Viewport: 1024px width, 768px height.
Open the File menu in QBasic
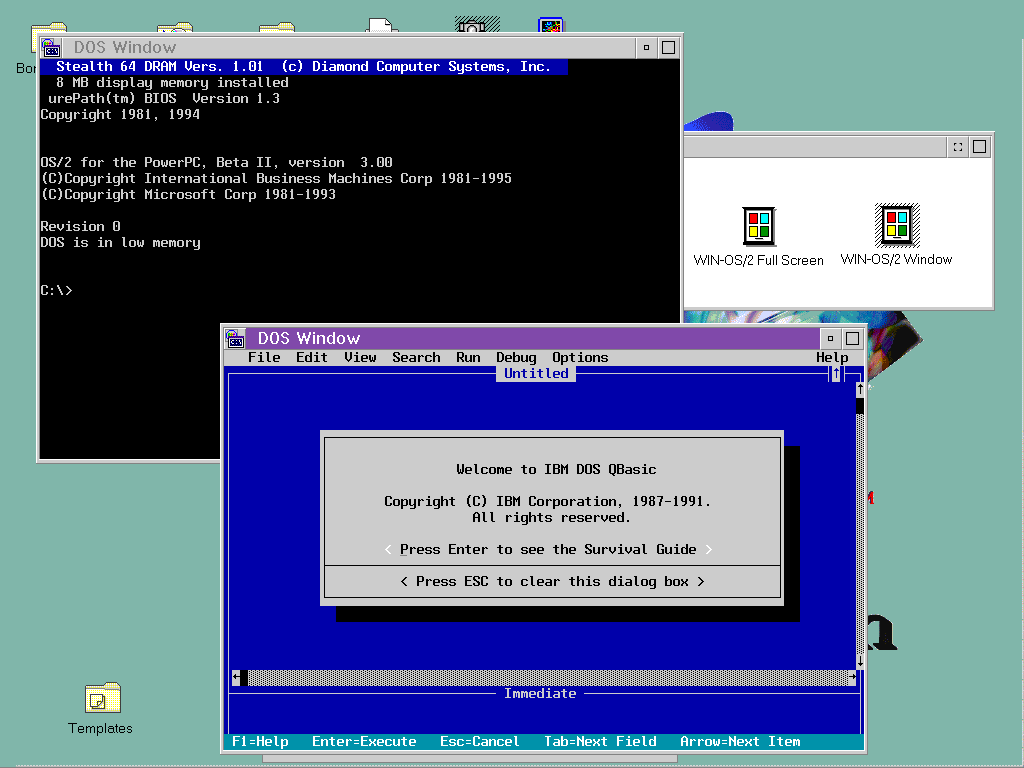click(264, 358)
